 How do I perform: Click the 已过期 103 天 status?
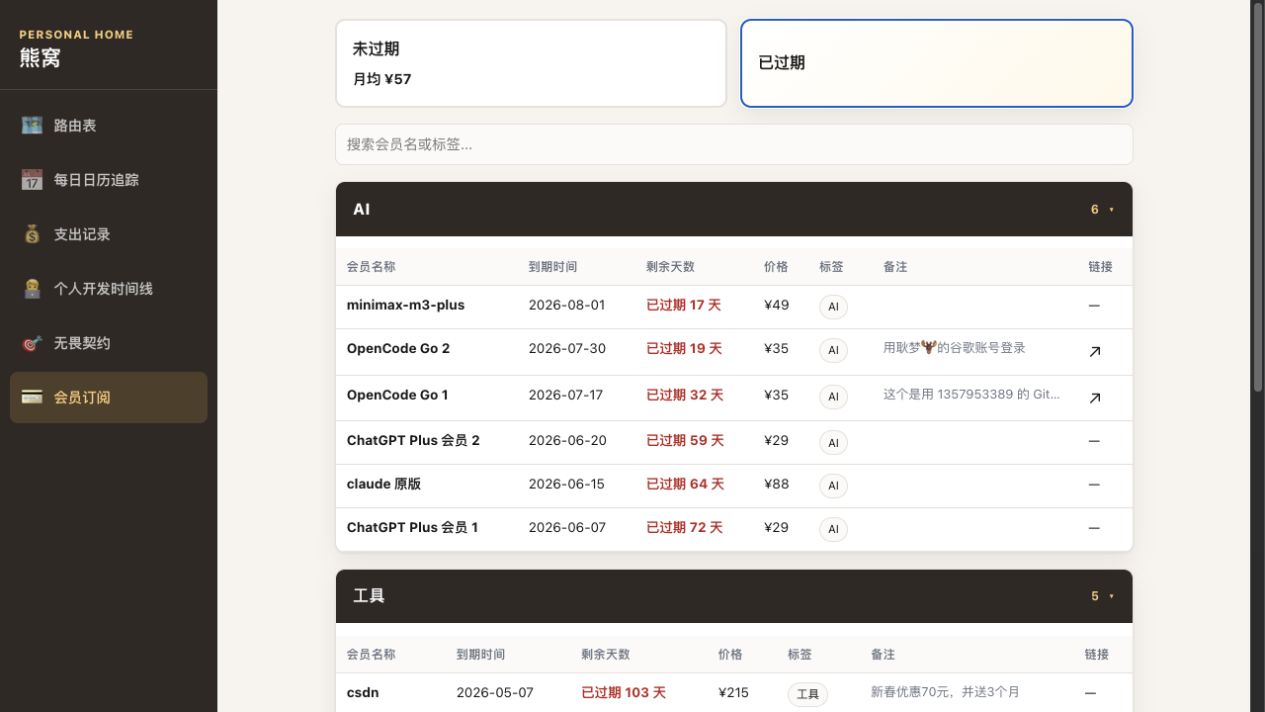(x=624, y=692)
